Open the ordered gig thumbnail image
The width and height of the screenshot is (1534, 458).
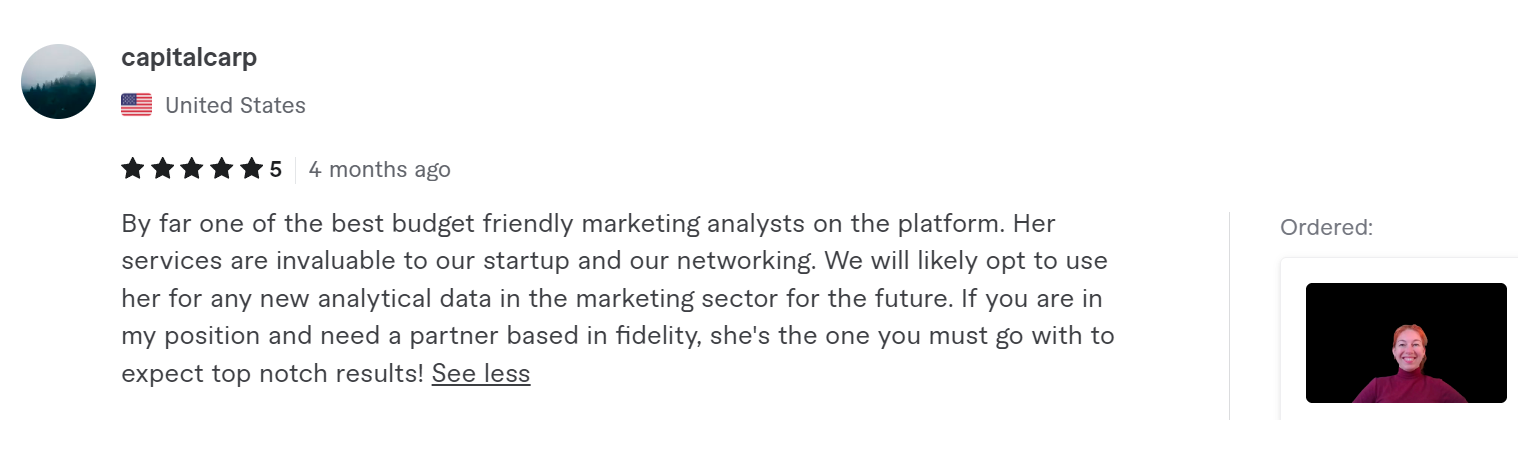[1405, 343]
